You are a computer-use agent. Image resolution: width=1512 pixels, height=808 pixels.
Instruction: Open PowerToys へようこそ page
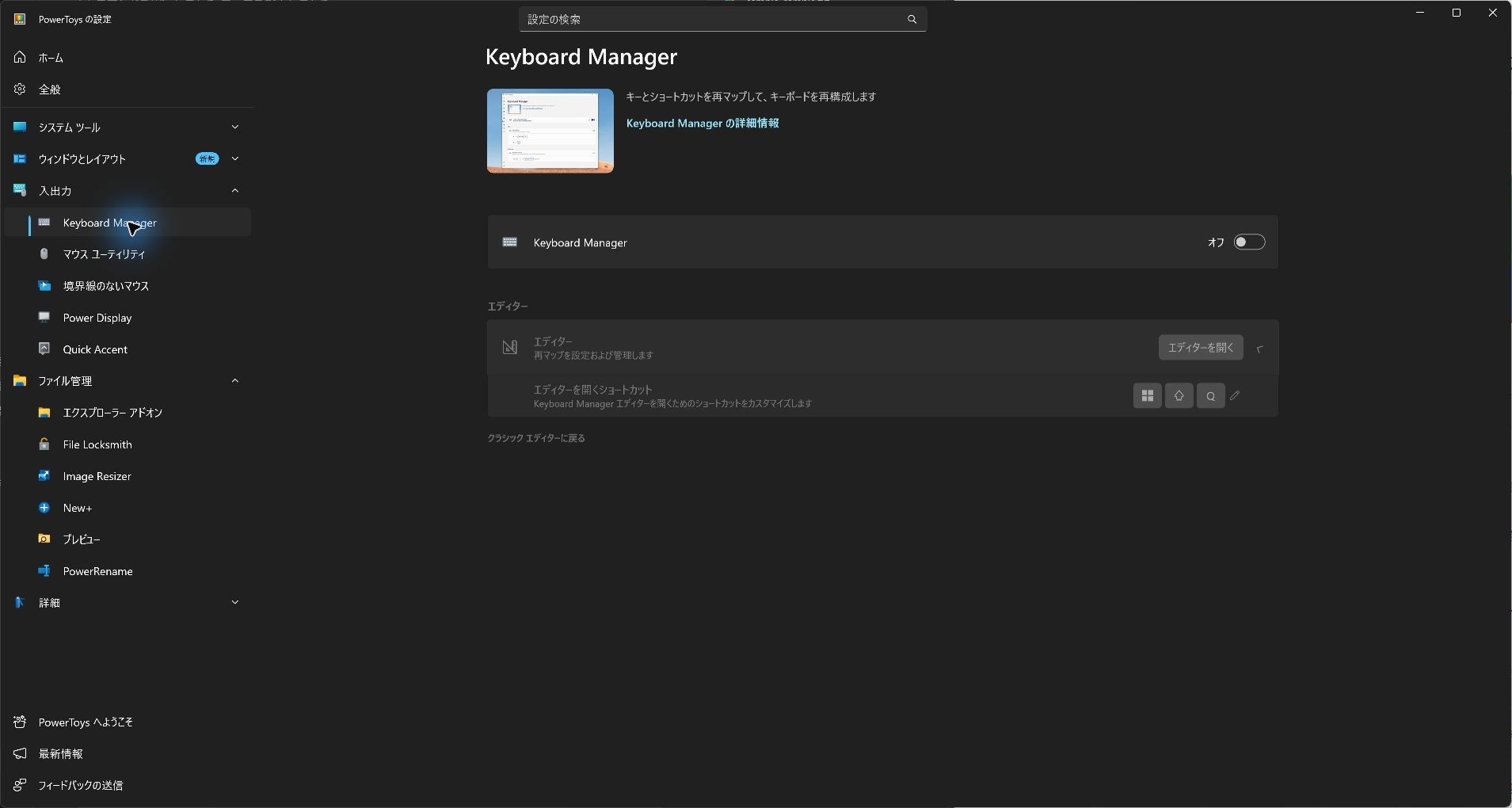click(x=127, y=722)
